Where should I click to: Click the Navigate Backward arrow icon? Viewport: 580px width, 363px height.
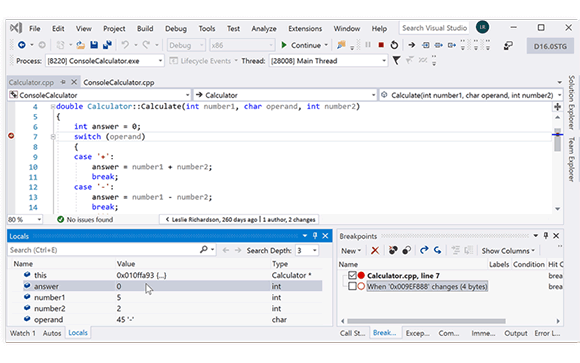click(x=21, y=45)
